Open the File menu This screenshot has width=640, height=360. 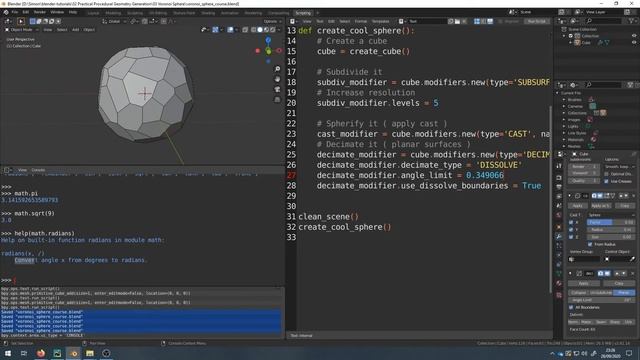(x=15, y=12)
